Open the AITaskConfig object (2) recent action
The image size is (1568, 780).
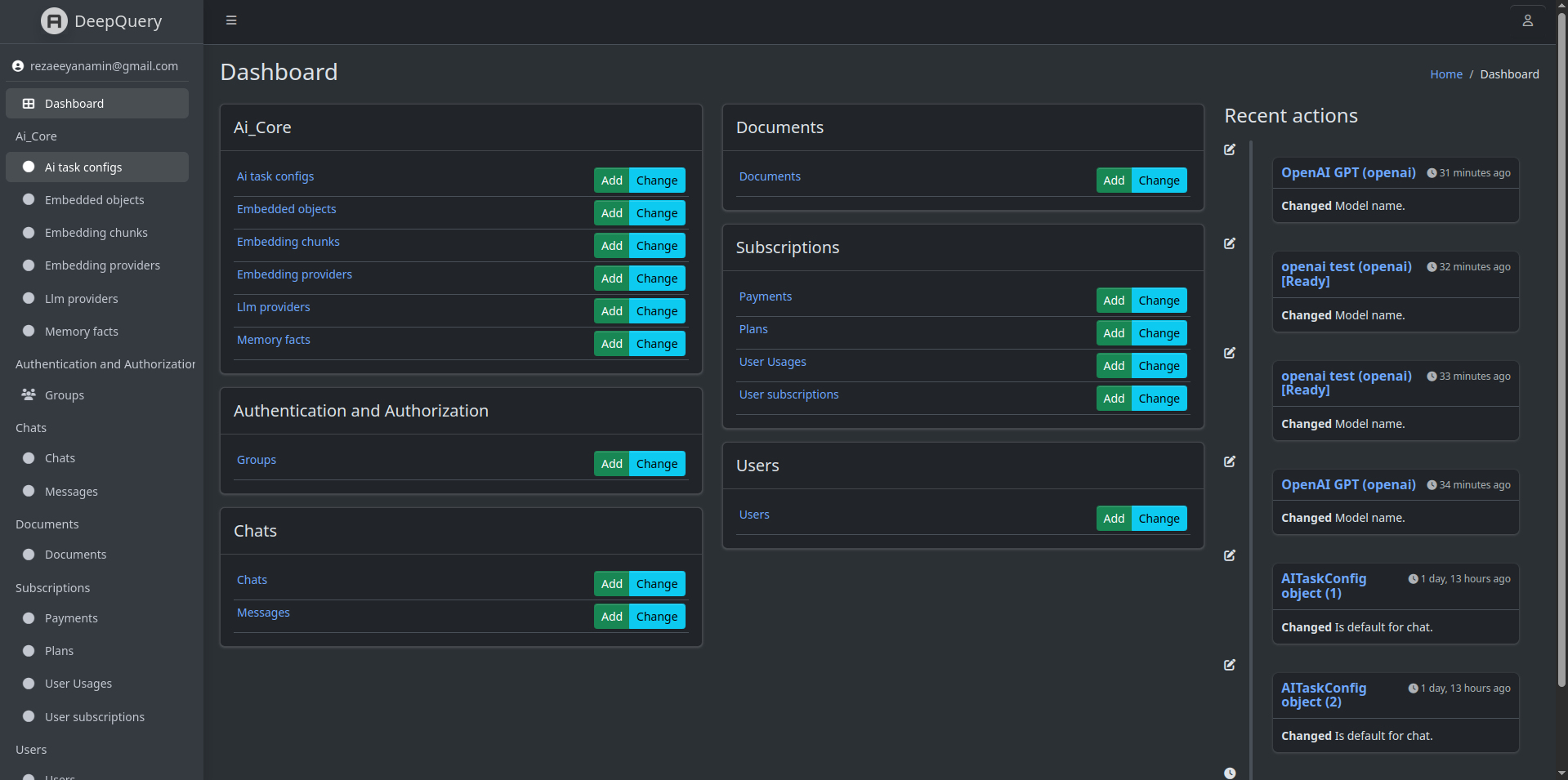click(x=1324, y=695)
